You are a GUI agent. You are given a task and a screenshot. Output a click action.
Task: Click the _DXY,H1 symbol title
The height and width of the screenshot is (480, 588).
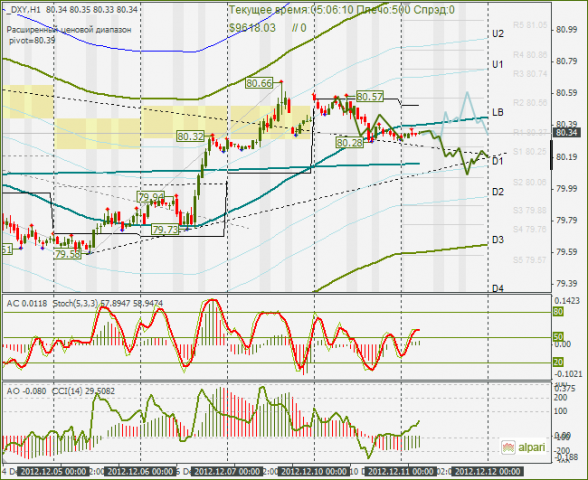(x=23, y=10)
